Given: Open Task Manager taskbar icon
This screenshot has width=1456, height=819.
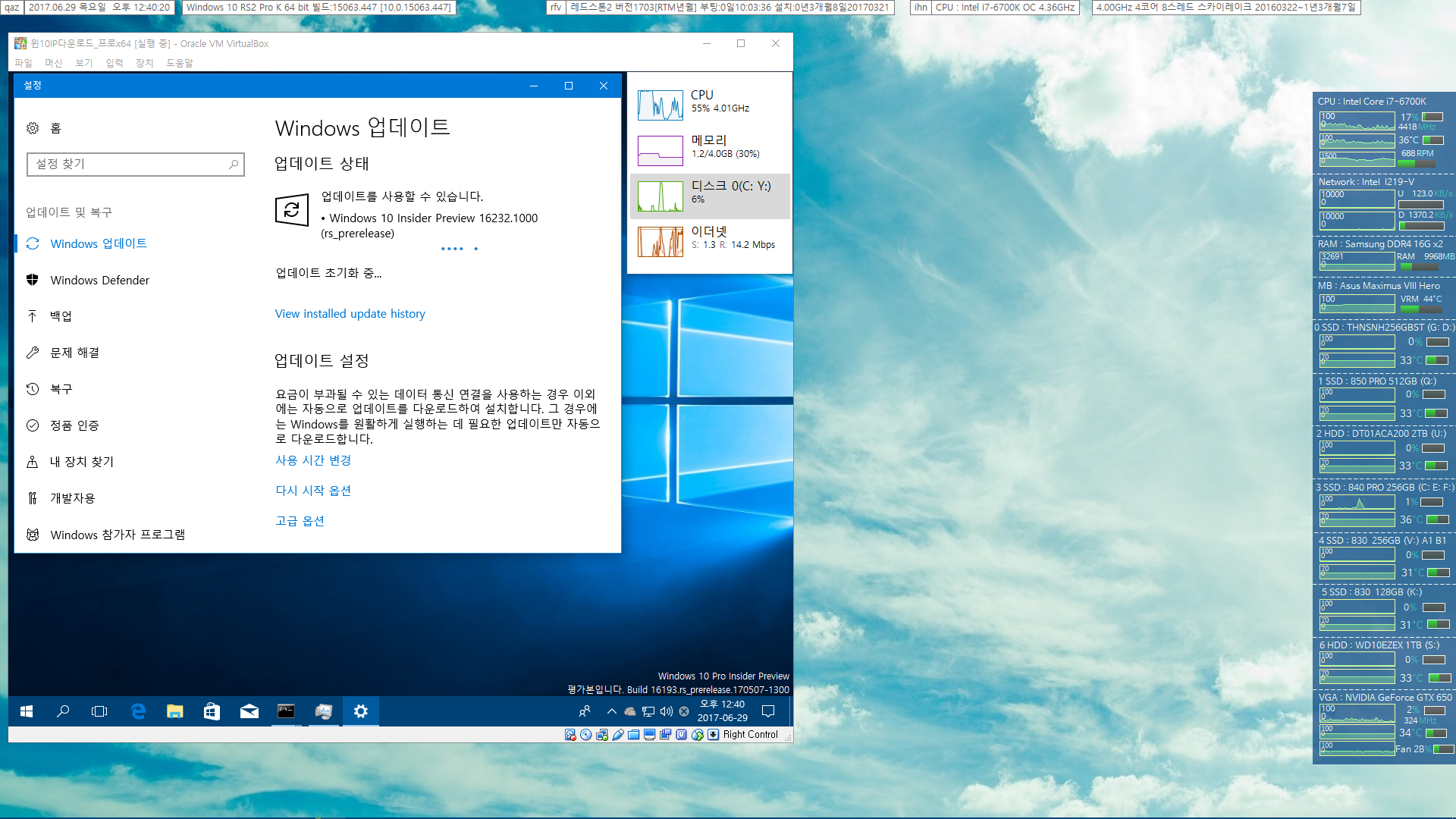Looking at the screenshot, I should point(324,711).
